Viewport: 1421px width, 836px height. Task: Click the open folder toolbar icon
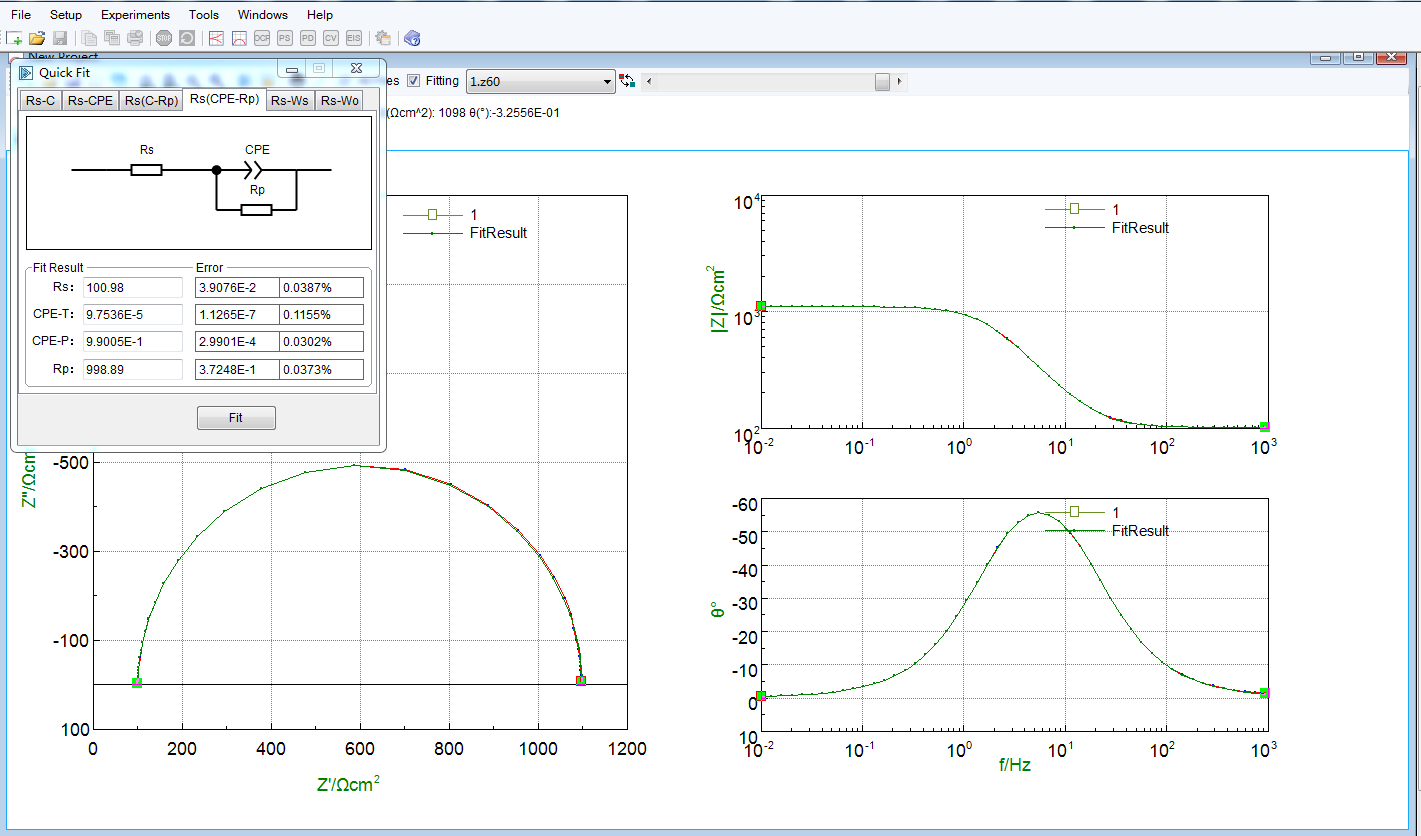[x=37, y=38]
